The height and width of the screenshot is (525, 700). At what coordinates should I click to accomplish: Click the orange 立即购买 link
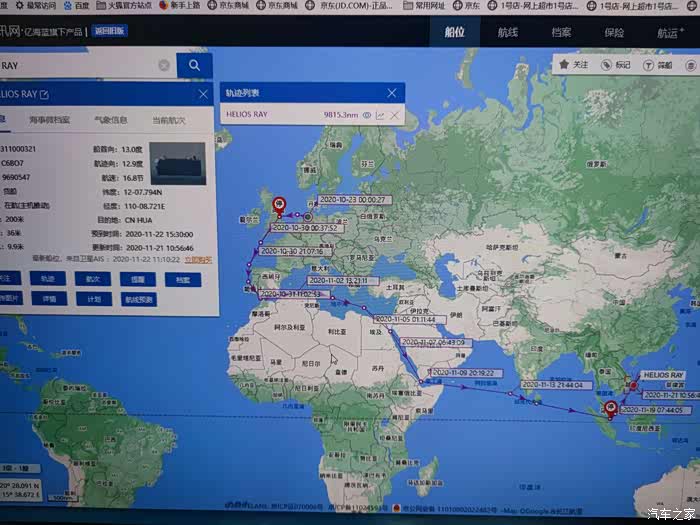click(198, 260)
